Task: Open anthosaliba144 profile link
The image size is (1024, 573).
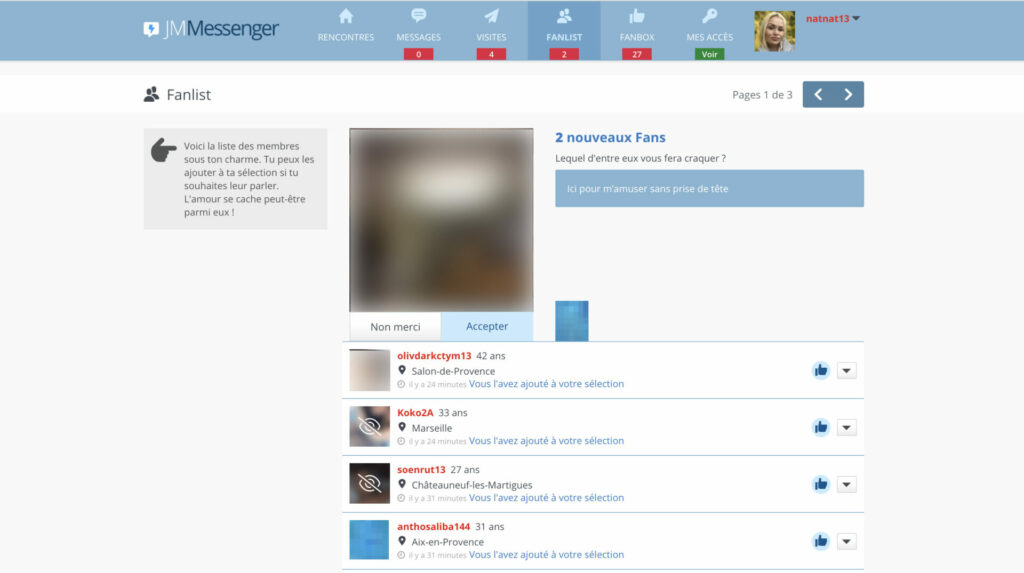Action: (433, 526)
